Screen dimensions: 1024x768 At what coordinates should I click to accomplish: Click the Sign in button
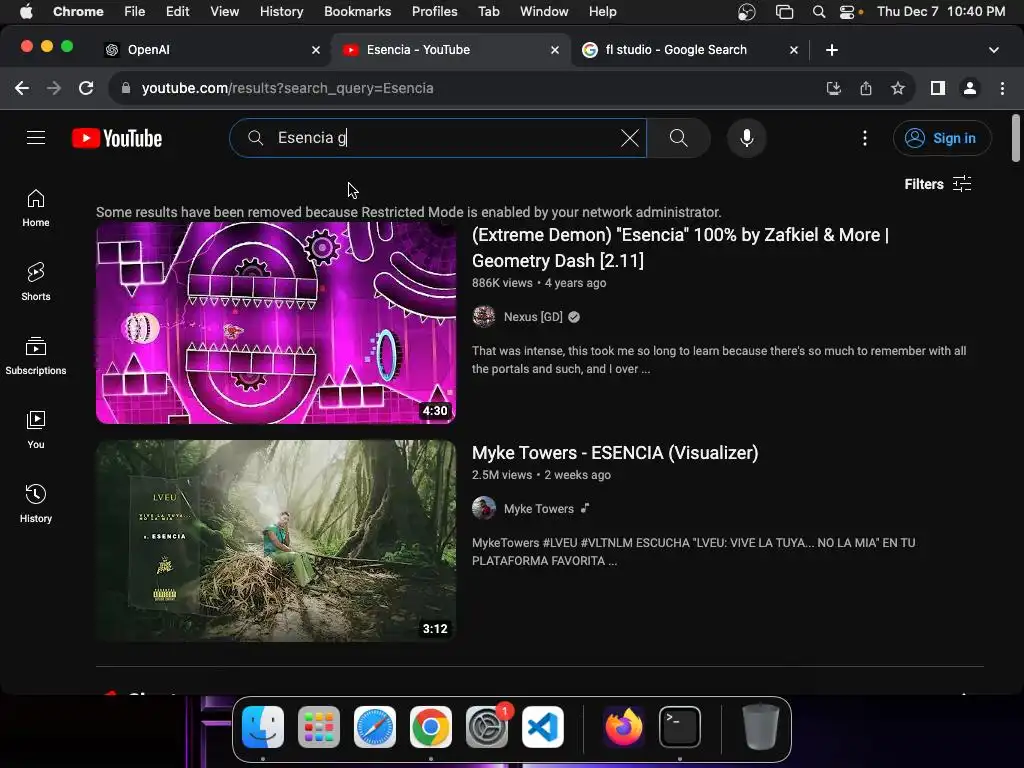942,138
